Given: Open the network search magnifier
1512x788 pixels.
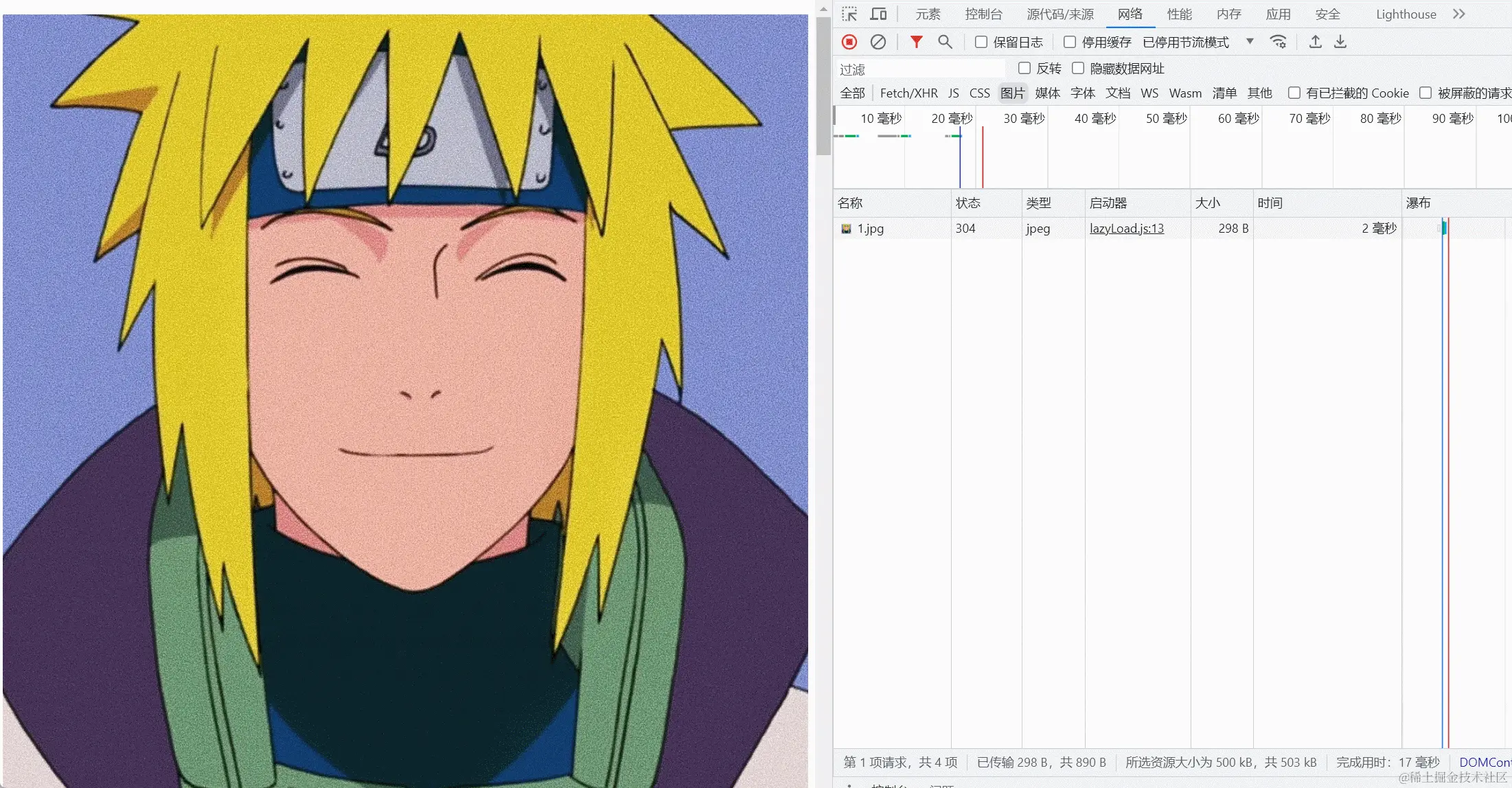Looking at the screenshot, I should [x=945, y=42].
